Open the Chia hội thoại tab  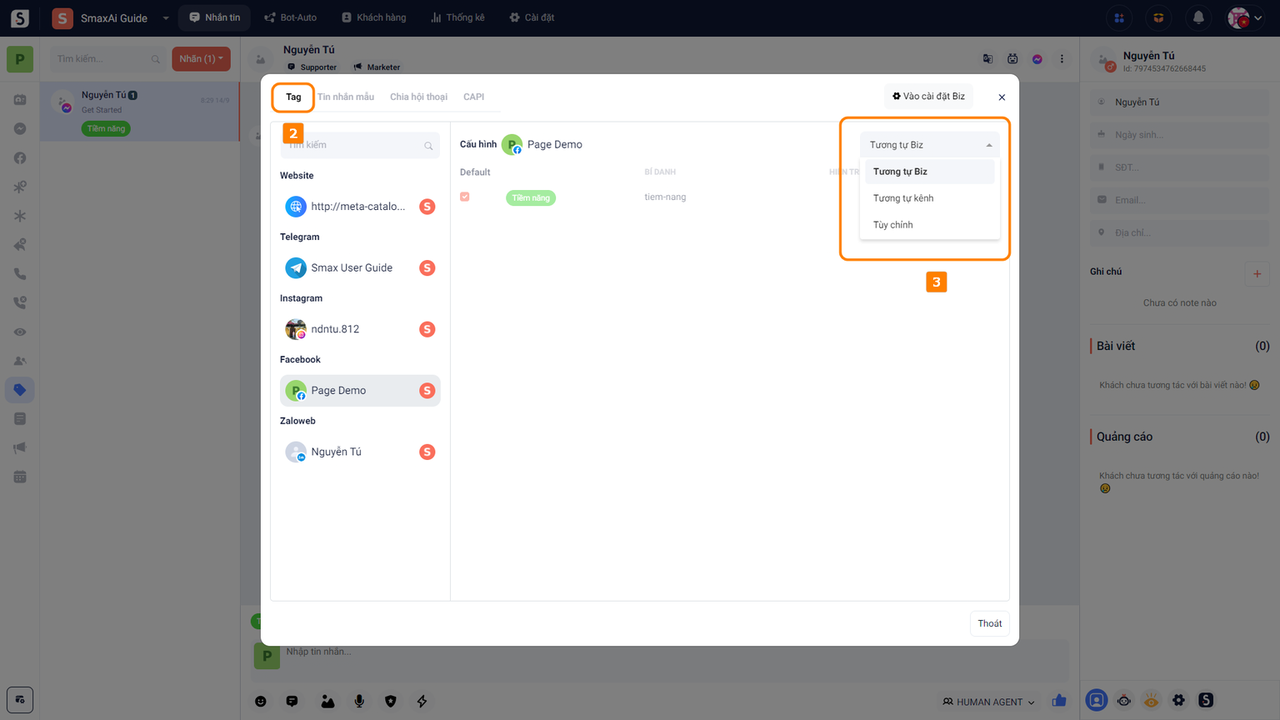point(418,97)
